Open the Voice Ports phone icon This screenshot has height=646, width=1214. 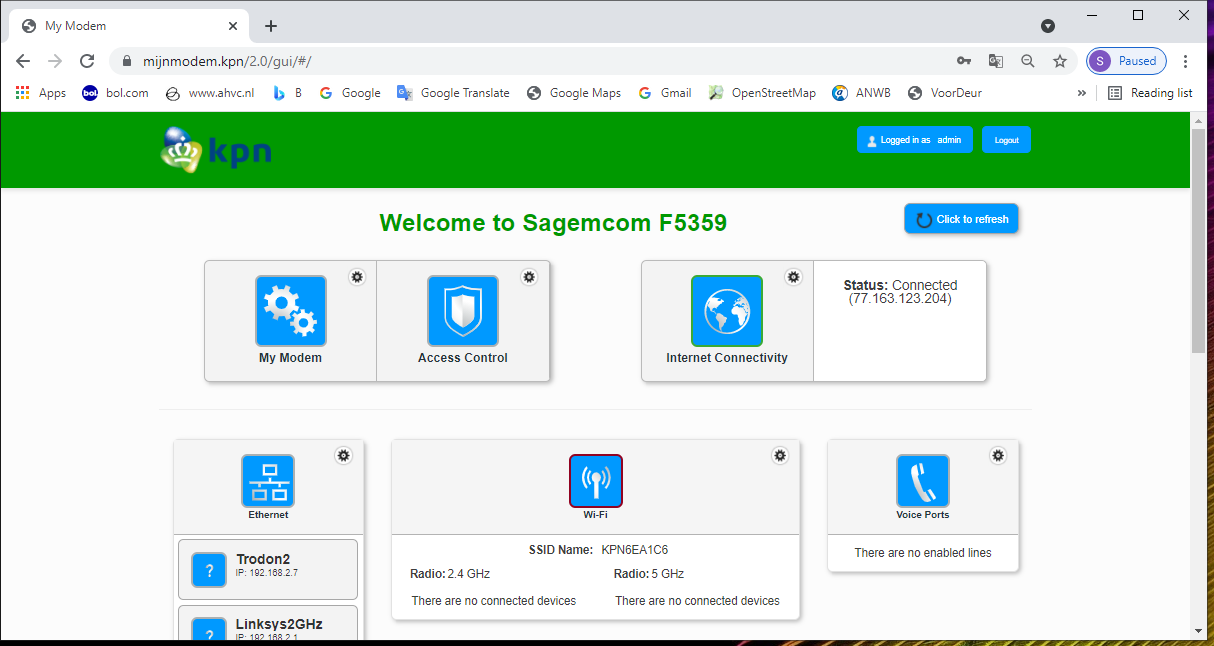923,481
